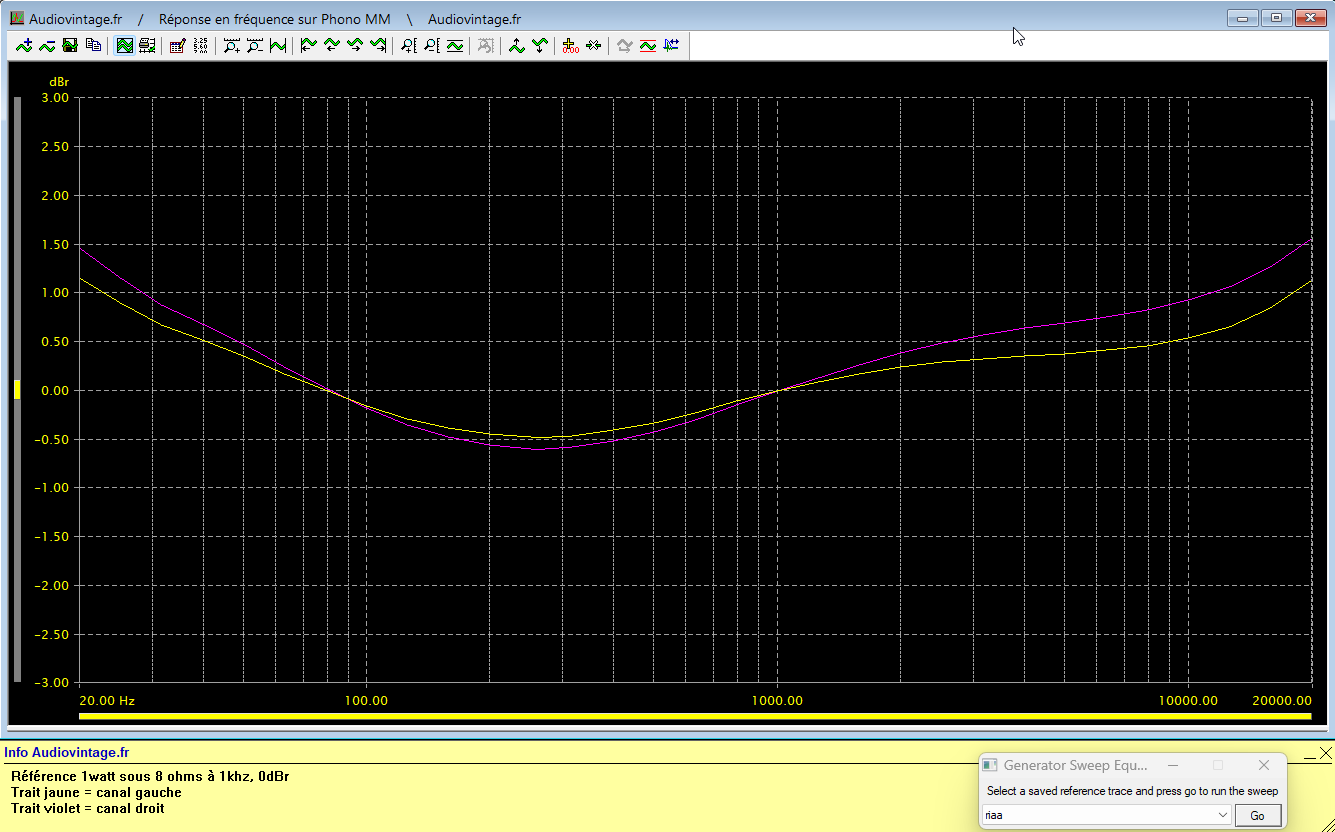The height and width of the screenshot is (832, 1335).
Task: Click the fit curve to window icon
Action: (x=278, y=45)
